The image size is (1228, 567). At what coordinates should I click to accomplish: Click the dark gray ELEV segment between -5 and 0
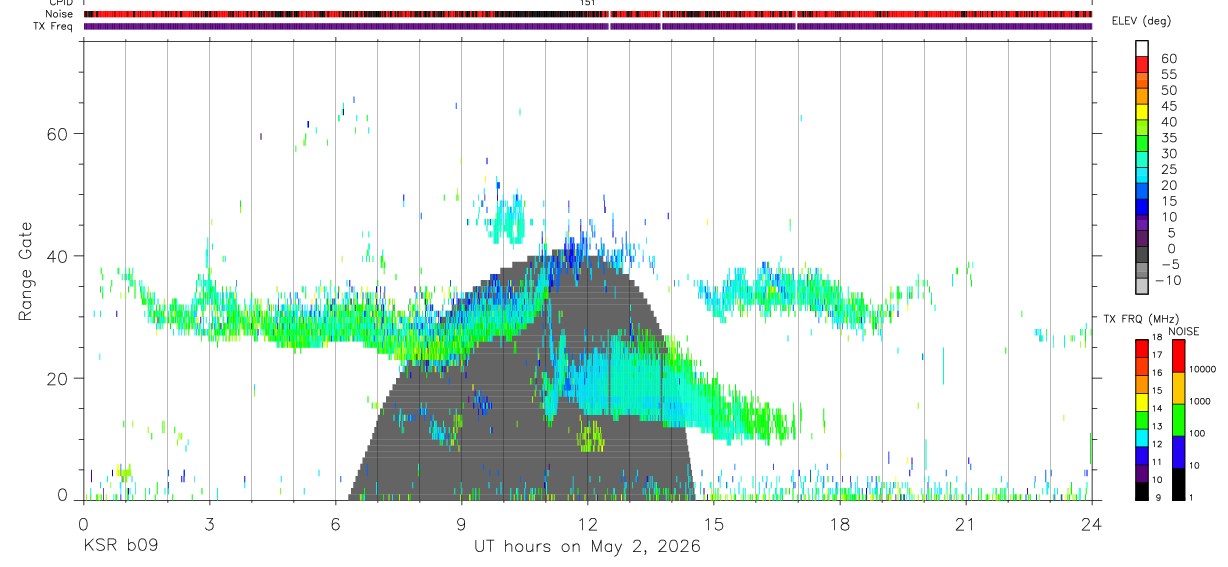pyautogui.click(x=1142, y=256)
